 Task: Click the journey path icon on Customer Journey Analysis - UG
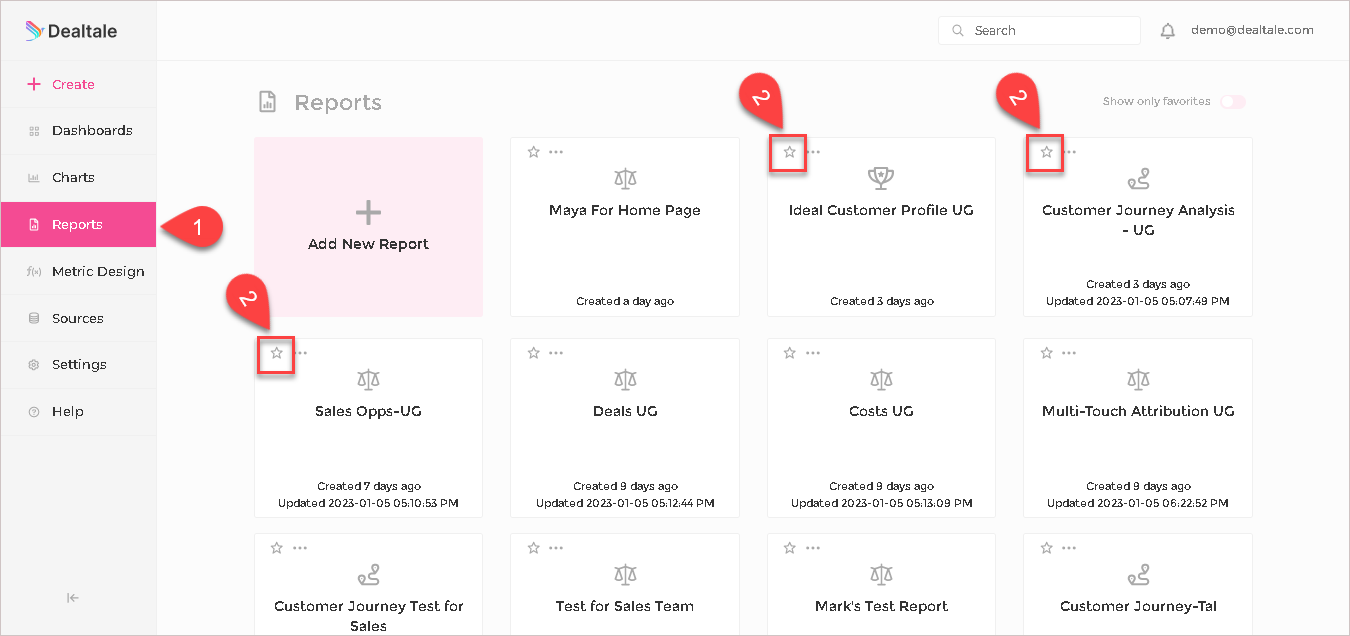pyautogui.click(x=1138, y=179)
